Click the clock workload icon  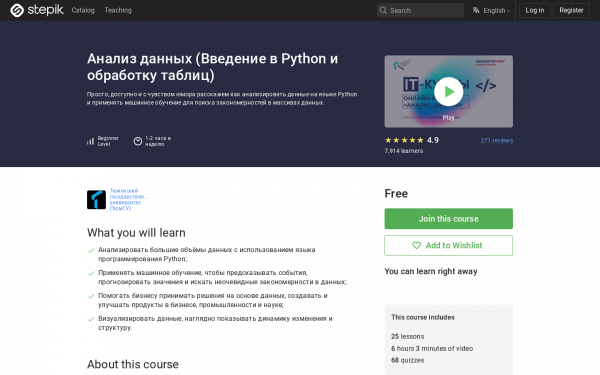click(138, 141)
